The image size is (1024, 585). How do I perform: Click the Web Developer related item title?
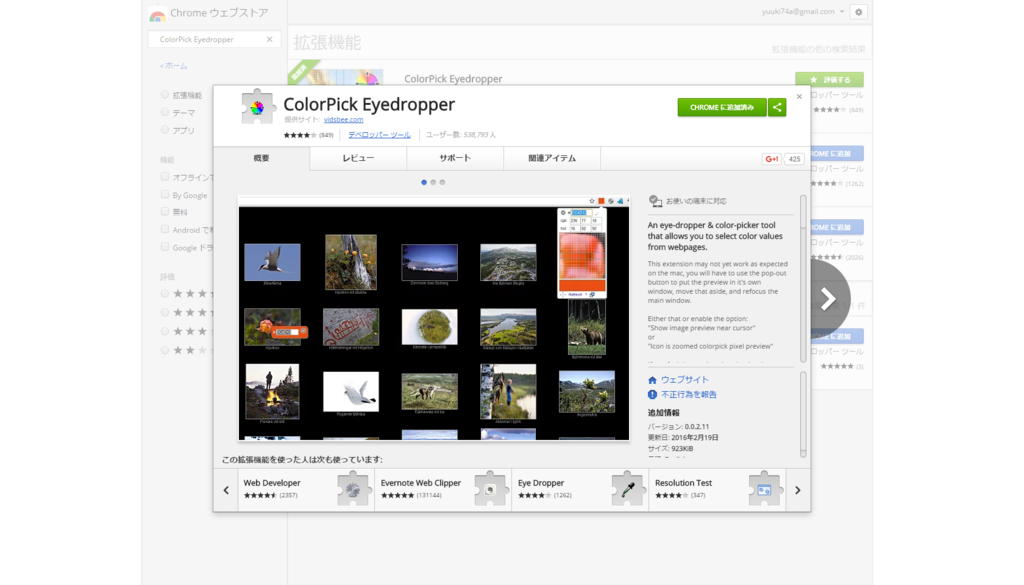point(272,482)
